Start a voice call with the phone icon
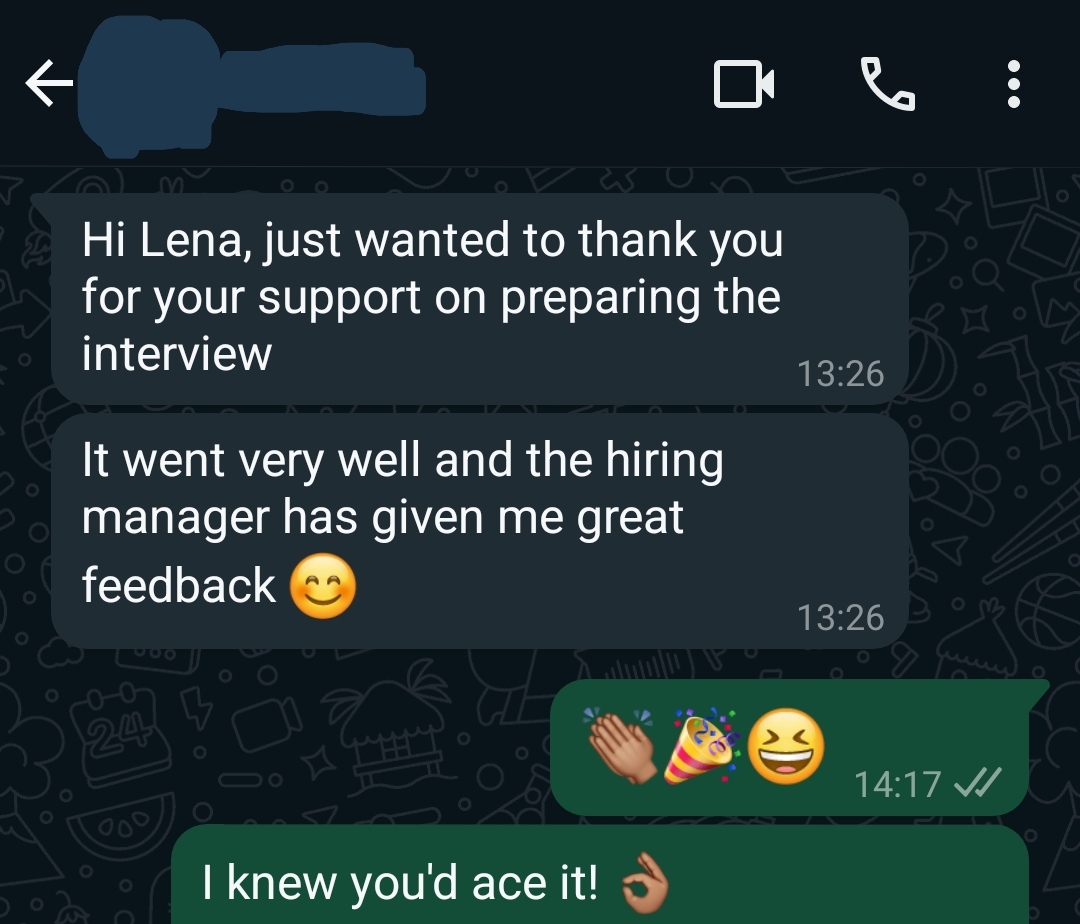Image resolution: width=1080 pixels, height=924 pixels. [x=888, y=83]
